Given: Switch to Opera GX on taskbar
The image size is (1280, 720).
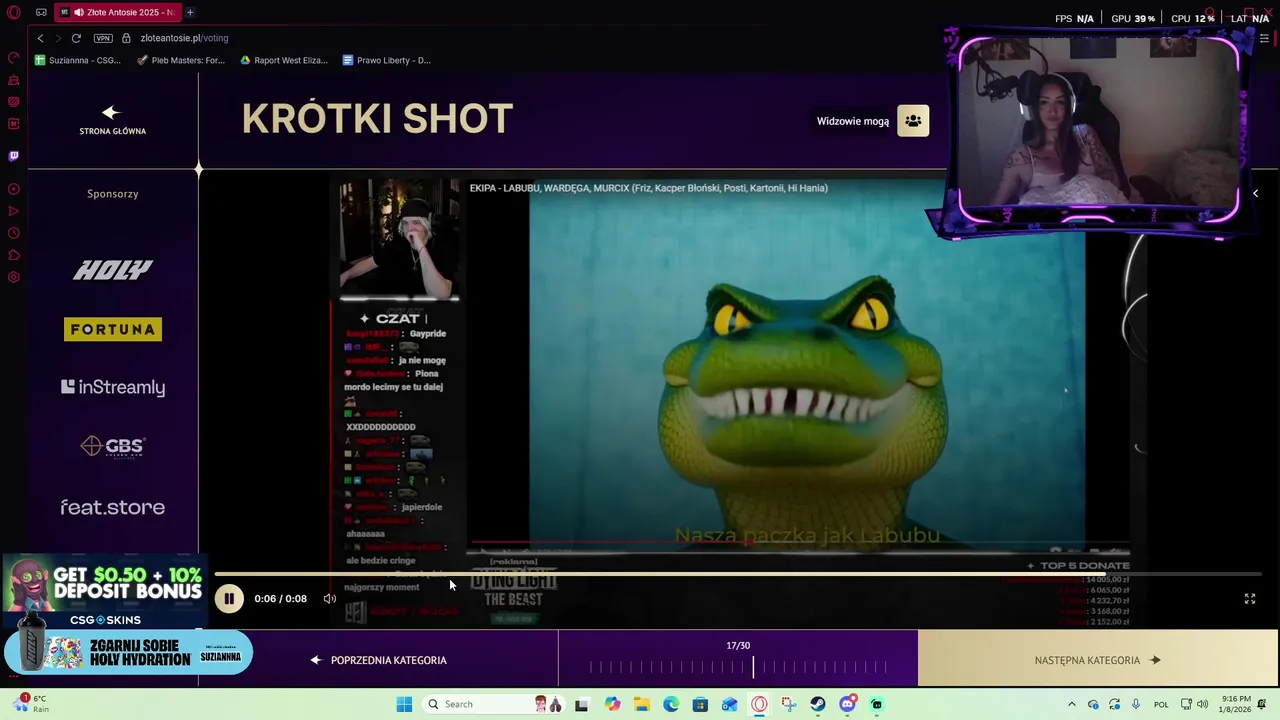Looking at the screenshot, I should click(759, 704).
